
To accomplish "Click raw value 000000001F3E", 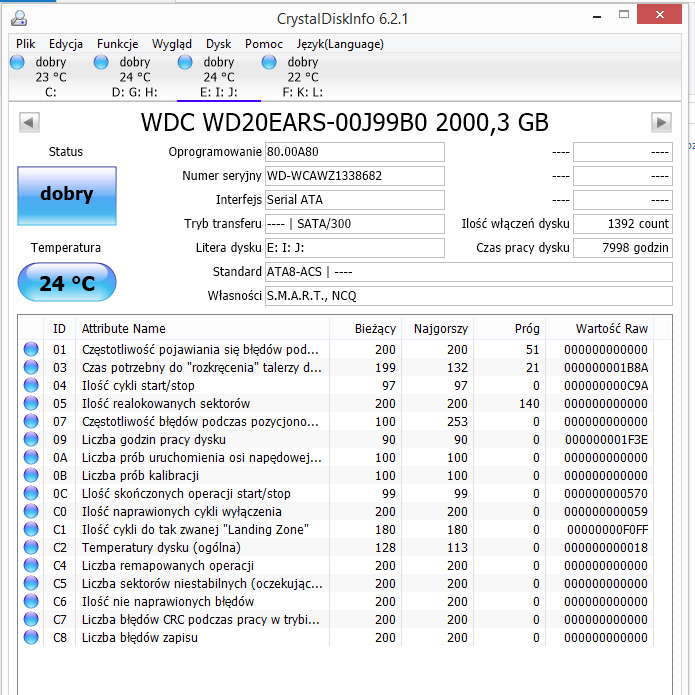I will pos(606,440).
